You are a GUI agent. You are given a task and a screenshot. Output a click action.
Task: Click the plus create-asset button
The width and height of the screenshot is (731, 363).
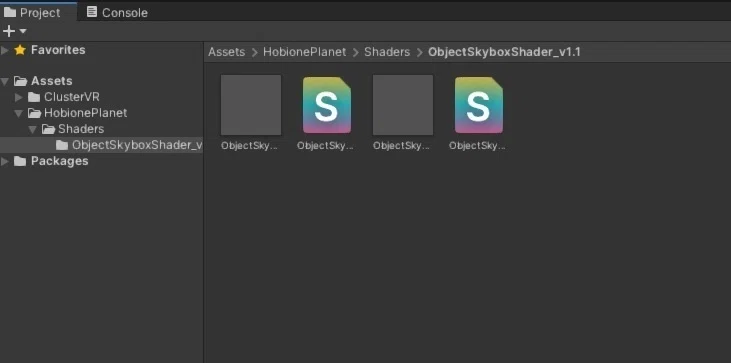[x=9, y=31]
